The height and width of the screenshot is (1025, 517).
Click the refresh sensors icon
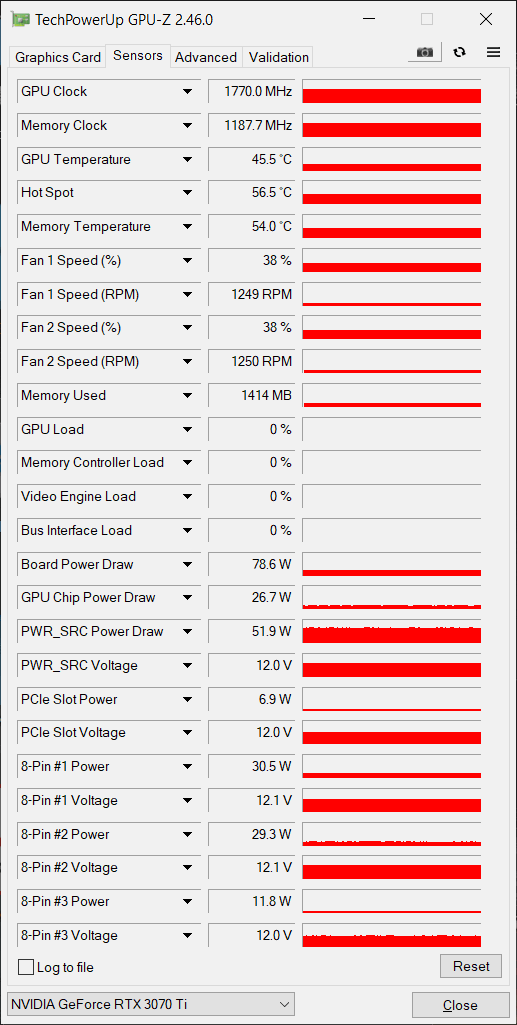point(459,52)
